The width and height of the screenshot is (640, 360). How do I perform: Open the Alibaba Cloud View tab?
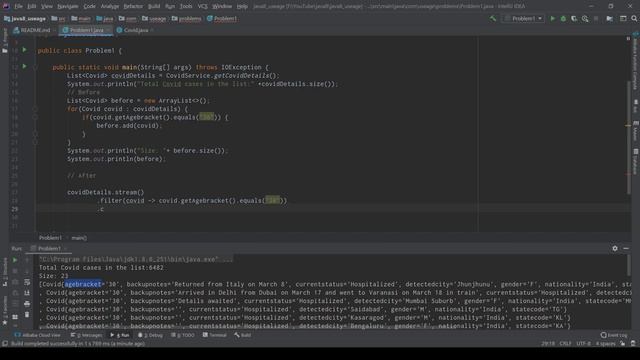[x=38, y=335]
